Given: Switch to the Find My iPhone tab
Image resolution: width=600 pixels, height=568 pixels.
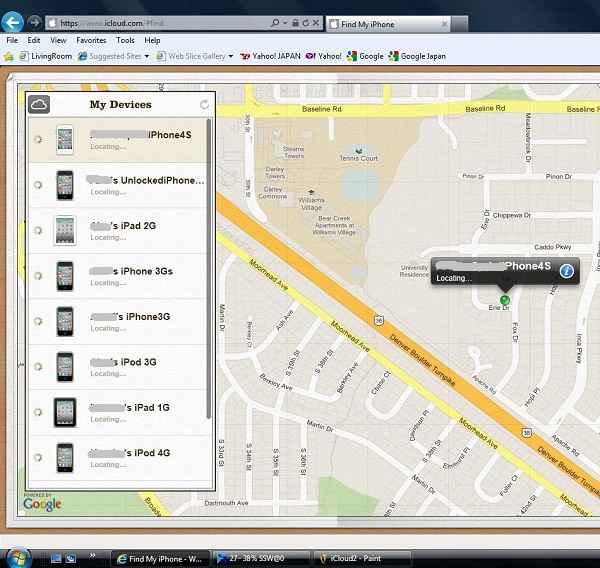Looking at the screenshot, I should click(x=388, y=24).
